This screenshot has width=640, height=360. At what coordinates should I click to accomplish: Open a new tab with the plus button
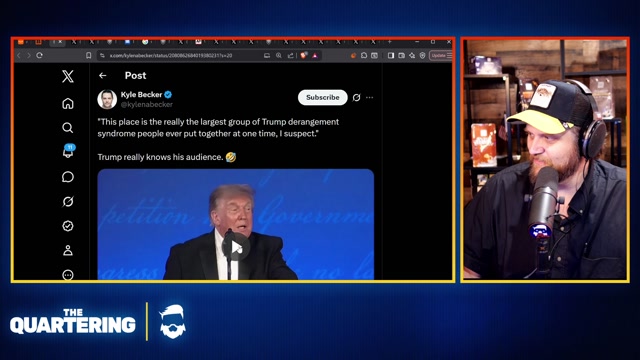[390, 42]
